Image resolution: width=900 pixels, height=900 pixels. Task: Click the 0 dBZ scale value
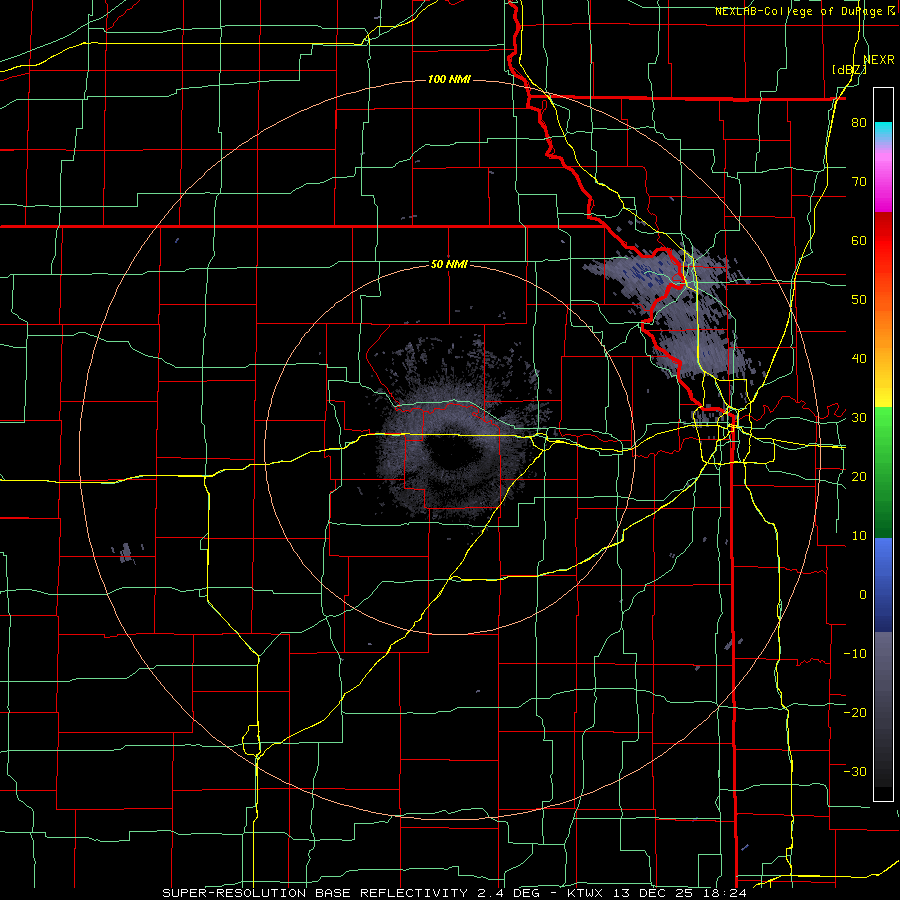[863, 595]
